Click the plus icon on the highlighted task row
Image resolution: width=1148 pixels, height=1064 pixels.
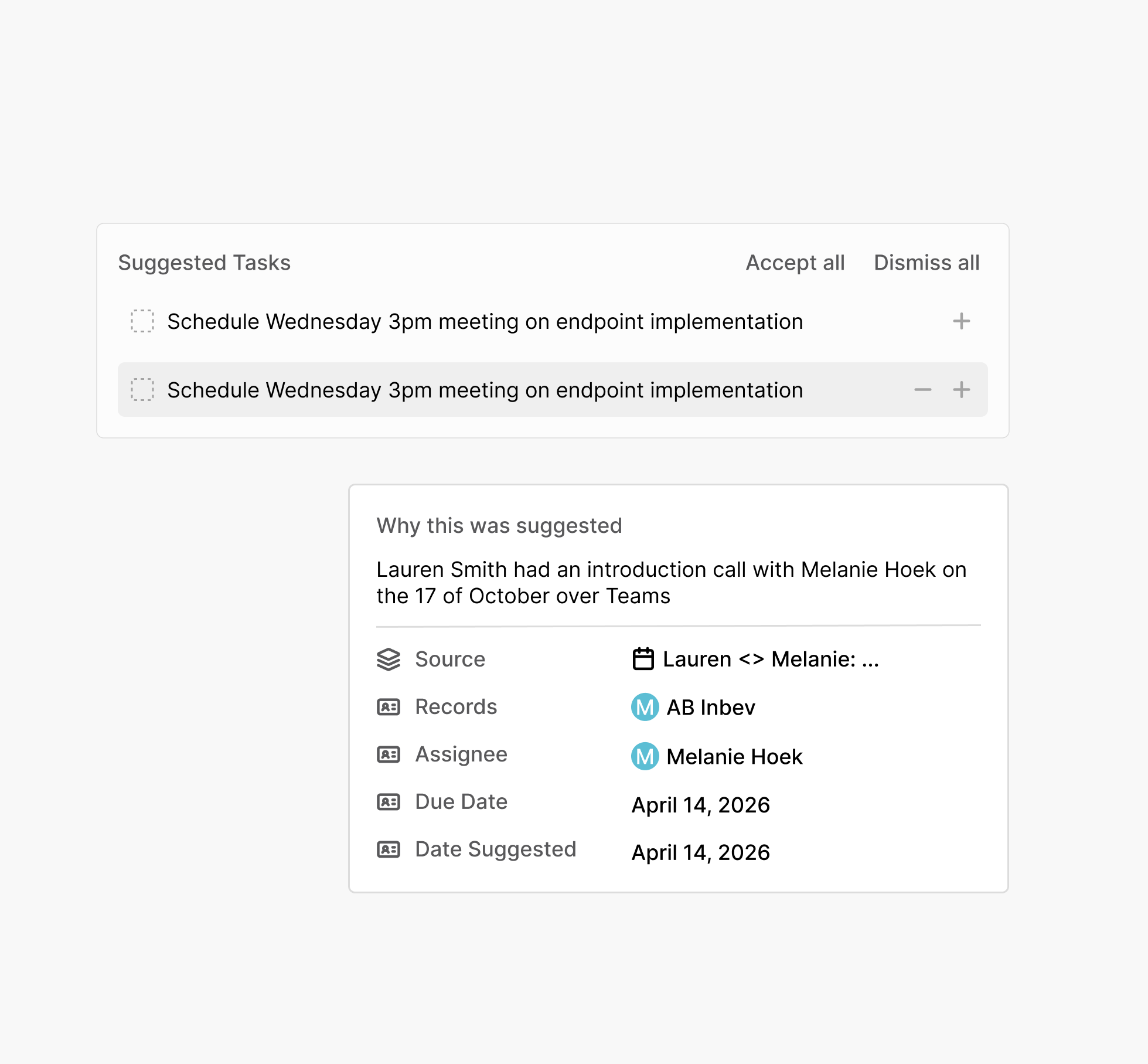pyautogui.click(x=960, y=390)
